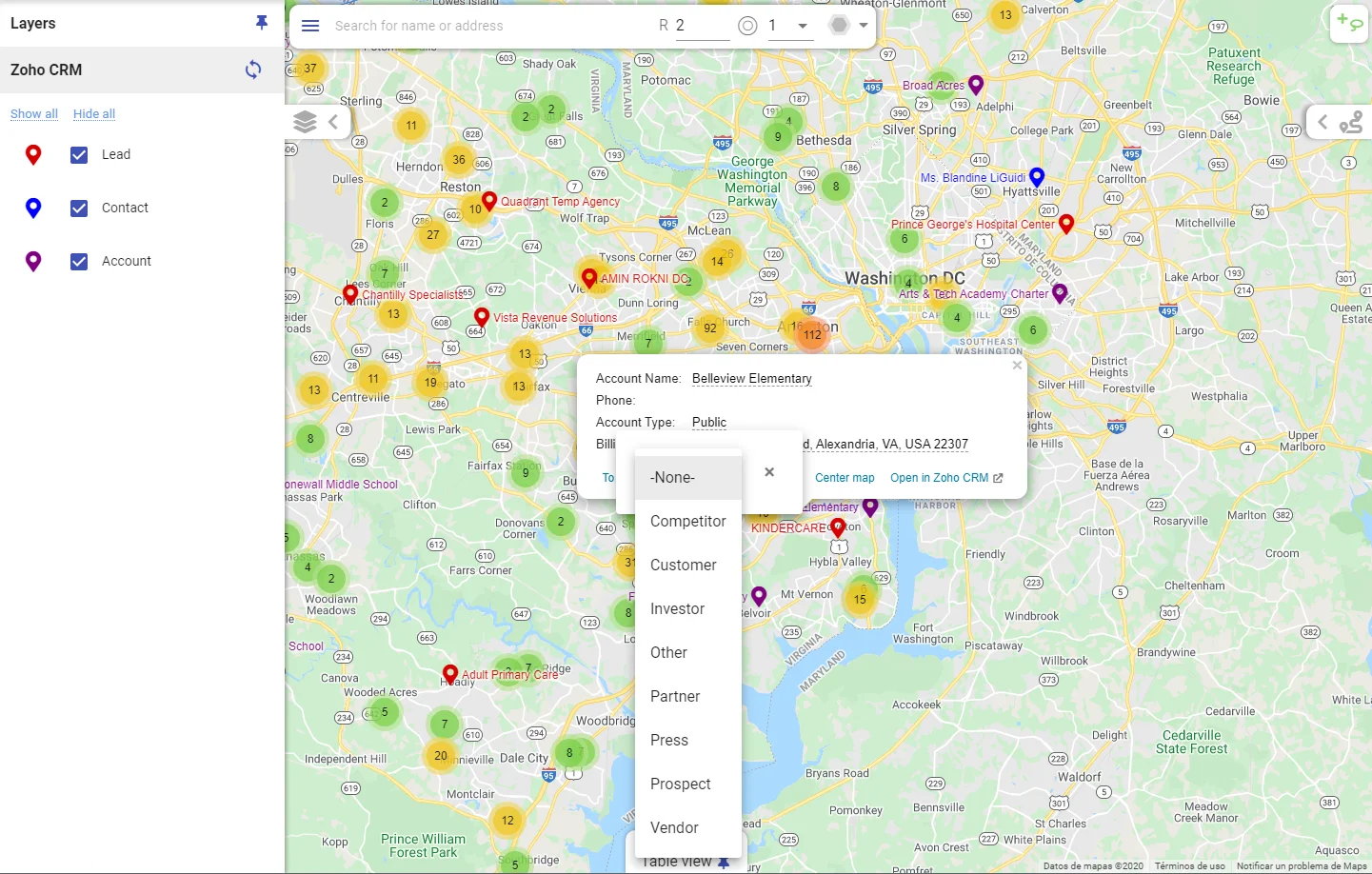
Task: Refresh the Zoho CRM layer data
Action: coord(253,70)
